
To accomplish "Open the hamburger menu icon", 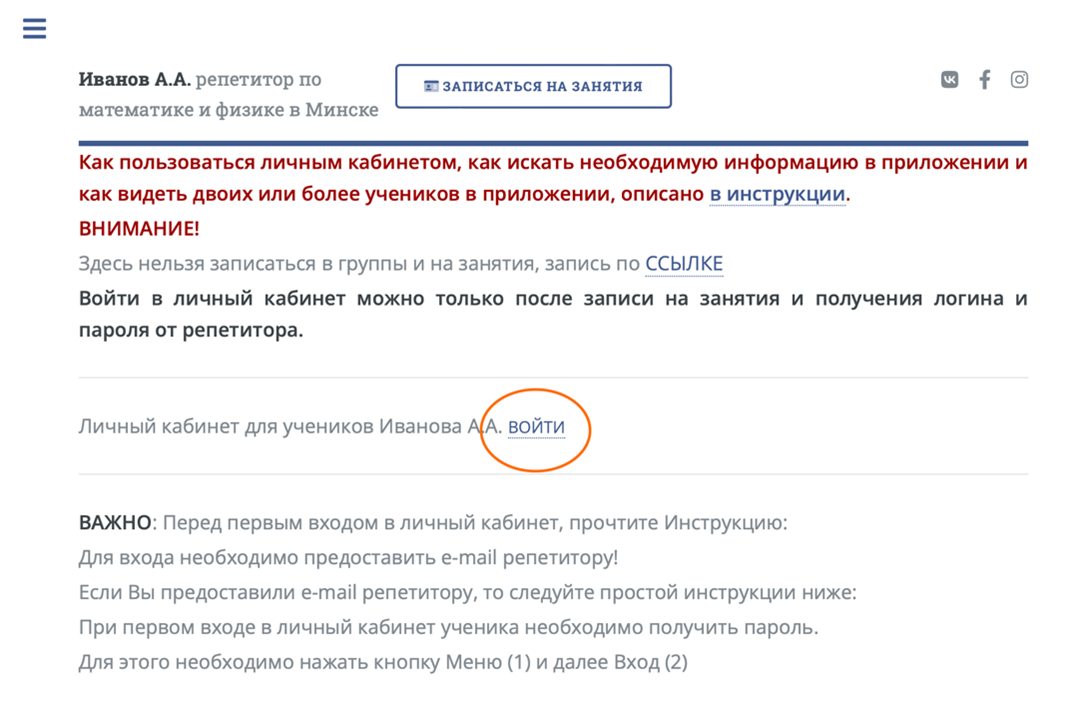I will click(x=35, y=28).
